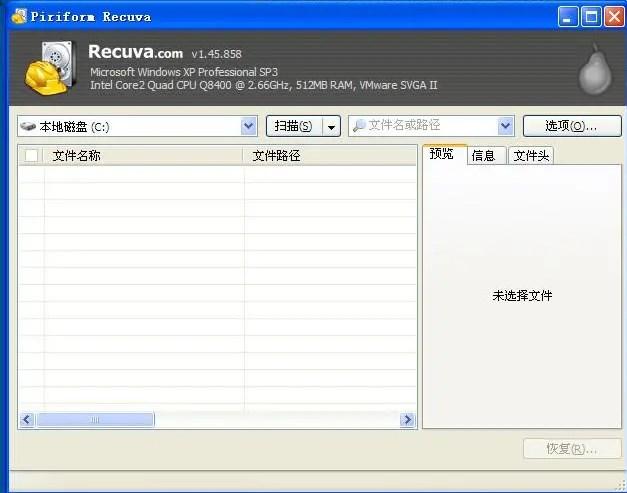Screen dimensions: 627x493
Task: Click the 未选择文件 message in preview pane
Action: pyautogui.click(x=522, y=296)
